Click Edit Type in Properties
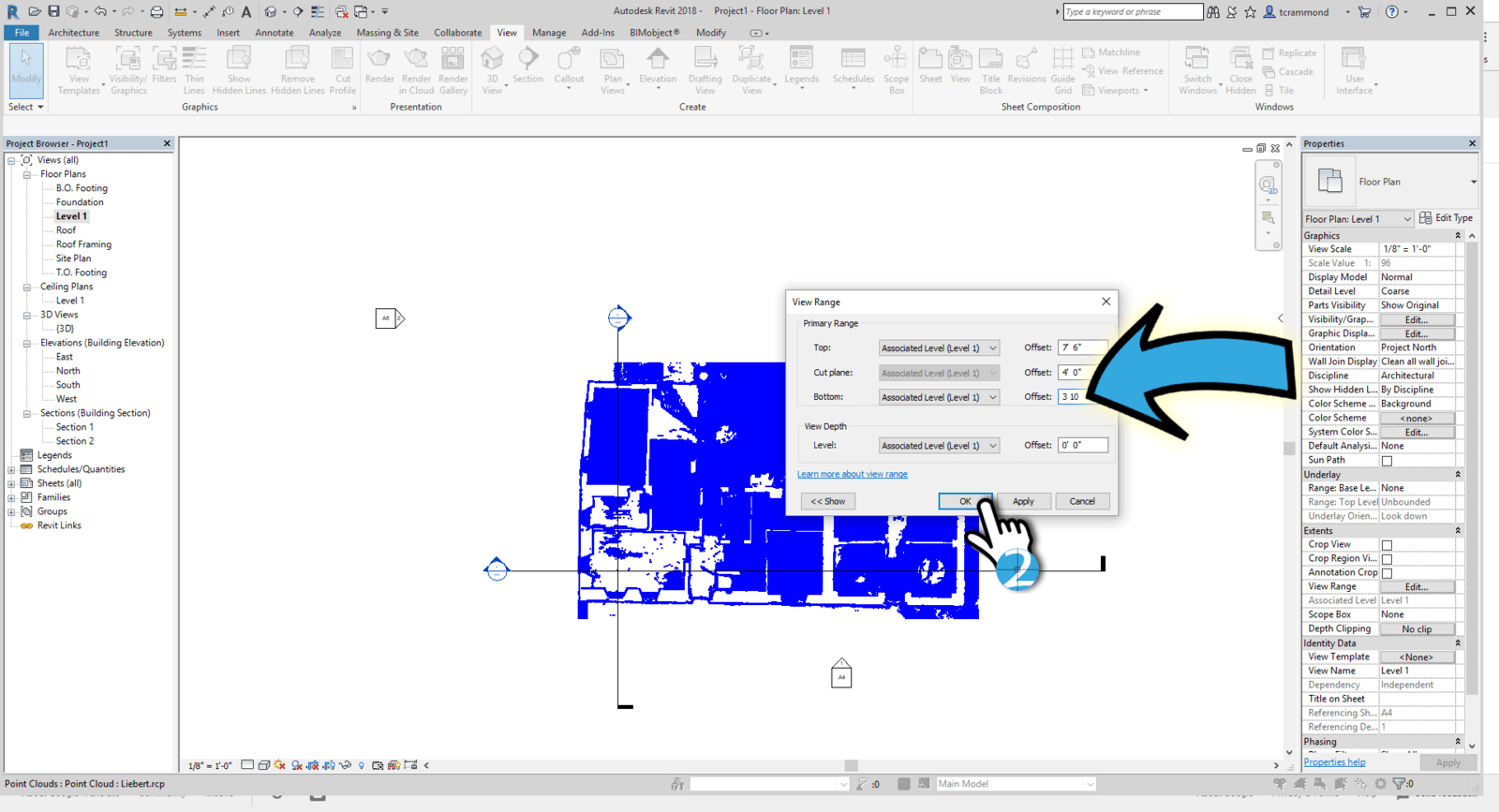Viewport: 1499px width, 812px height. click(1446, 218)
